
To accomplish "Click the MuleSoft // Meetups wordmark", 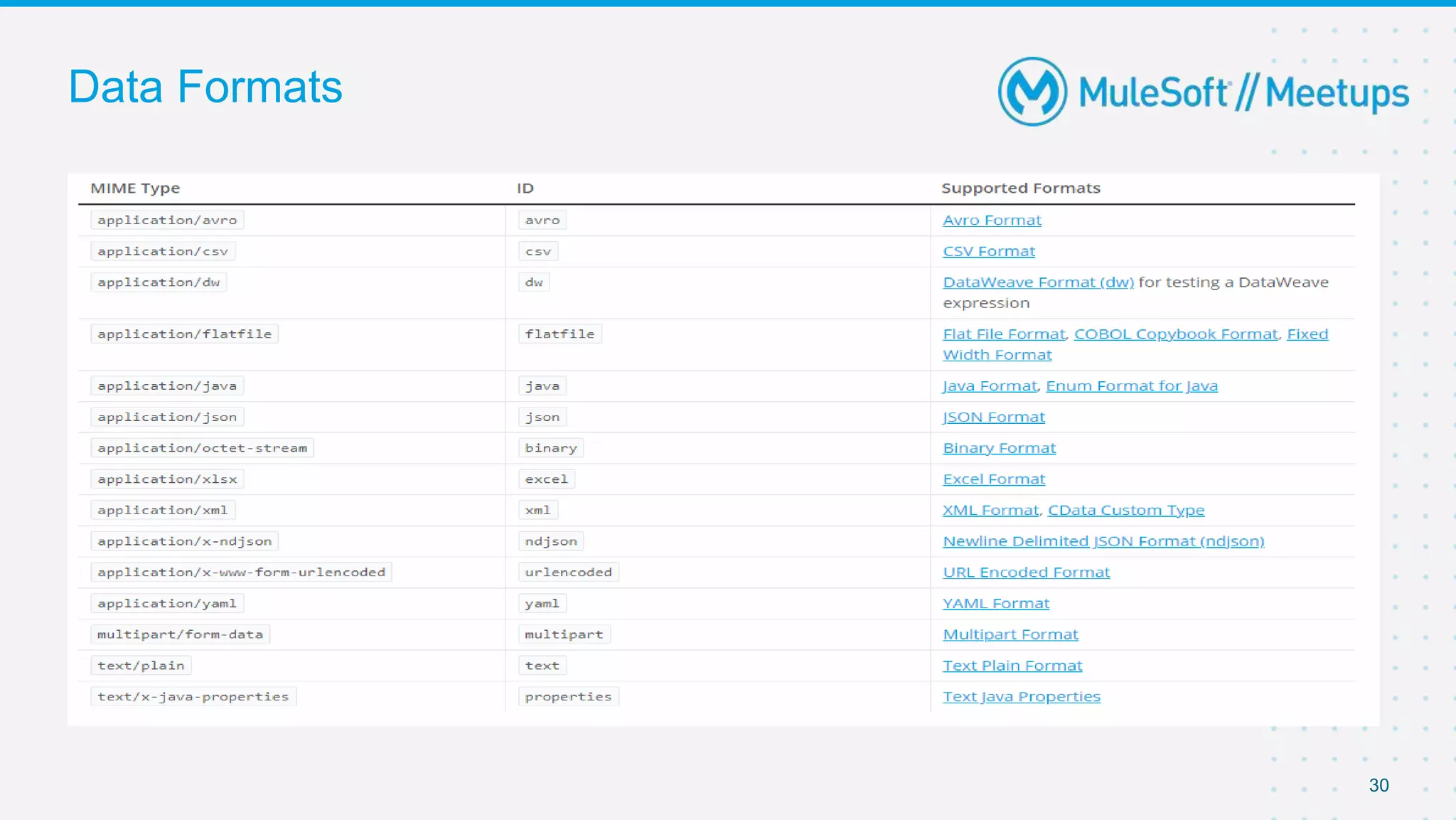I will 1243,92.
